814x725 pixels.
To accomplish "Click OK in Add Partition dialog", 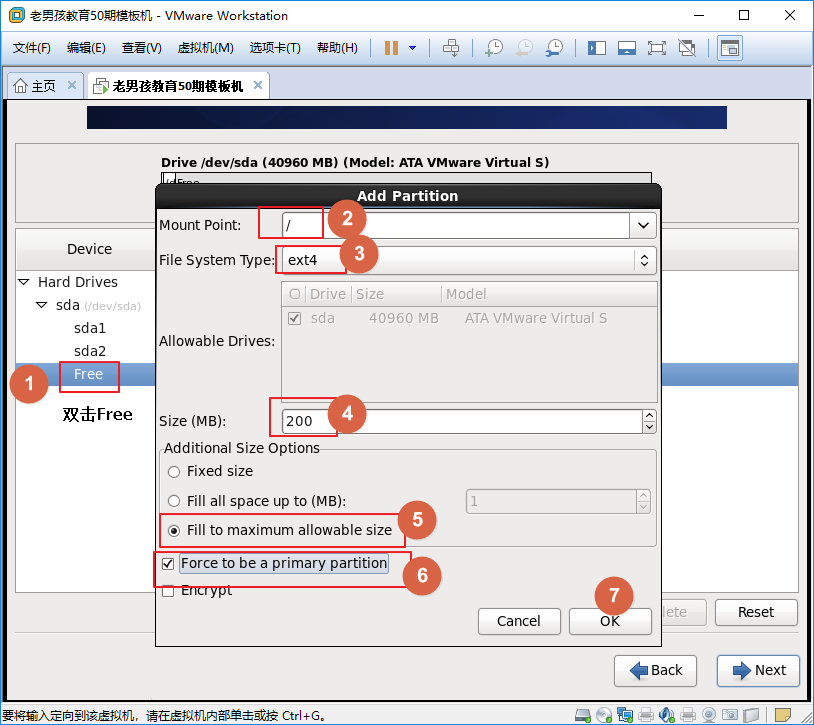I will point(610,621).
